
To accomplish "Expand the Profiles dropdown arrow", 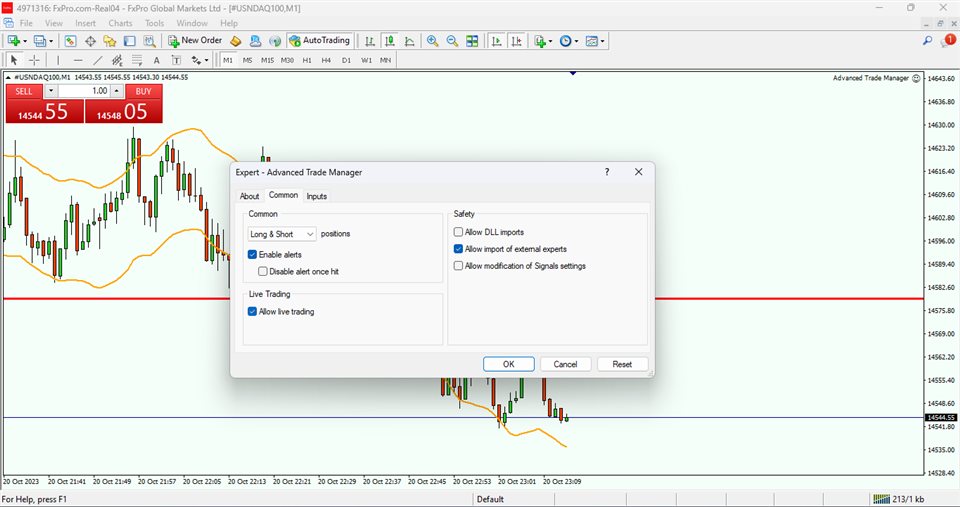I will [x=51, y=41].
